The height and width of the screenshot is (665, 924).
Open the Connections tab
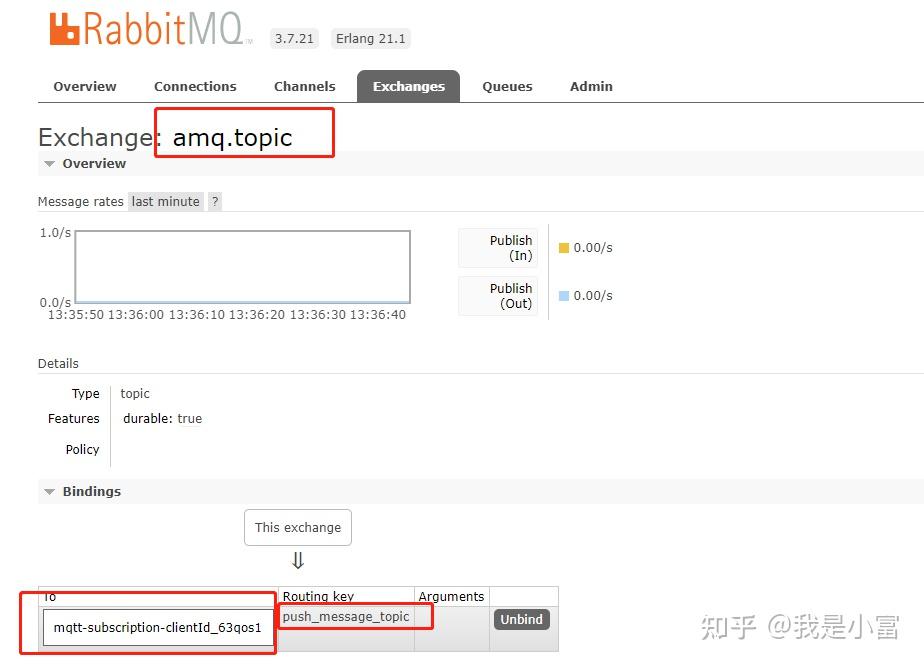coord(195,86)
